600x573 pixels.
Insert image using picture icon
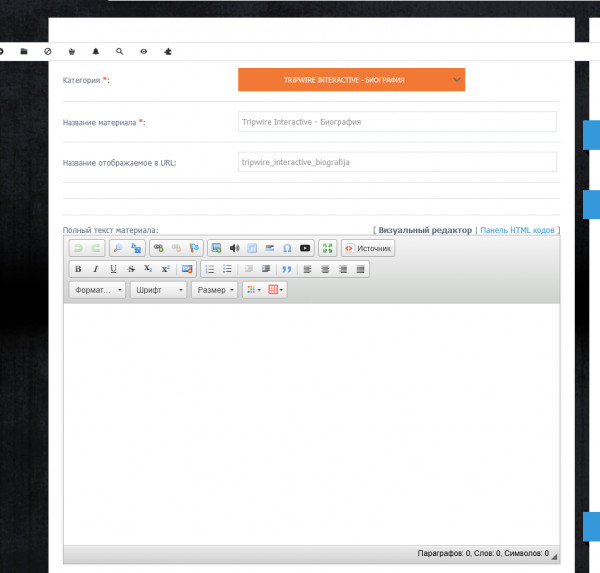tap(217, 248)
